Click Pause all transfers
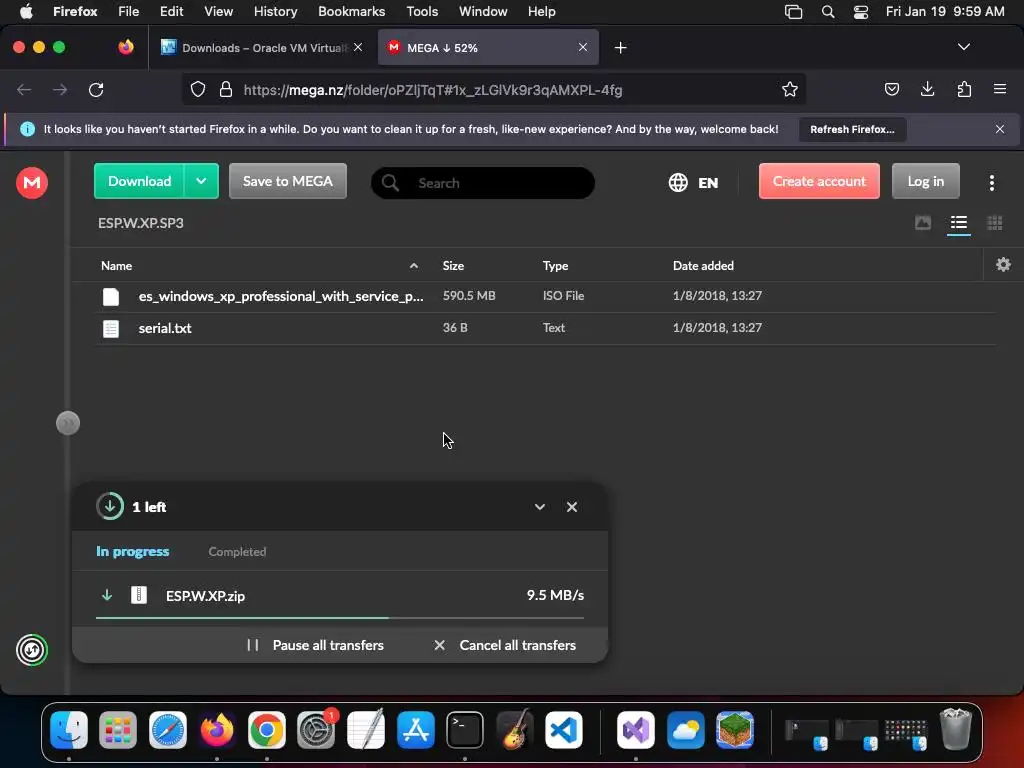This screenshot has height=768, width=1024. pos(316,645)
